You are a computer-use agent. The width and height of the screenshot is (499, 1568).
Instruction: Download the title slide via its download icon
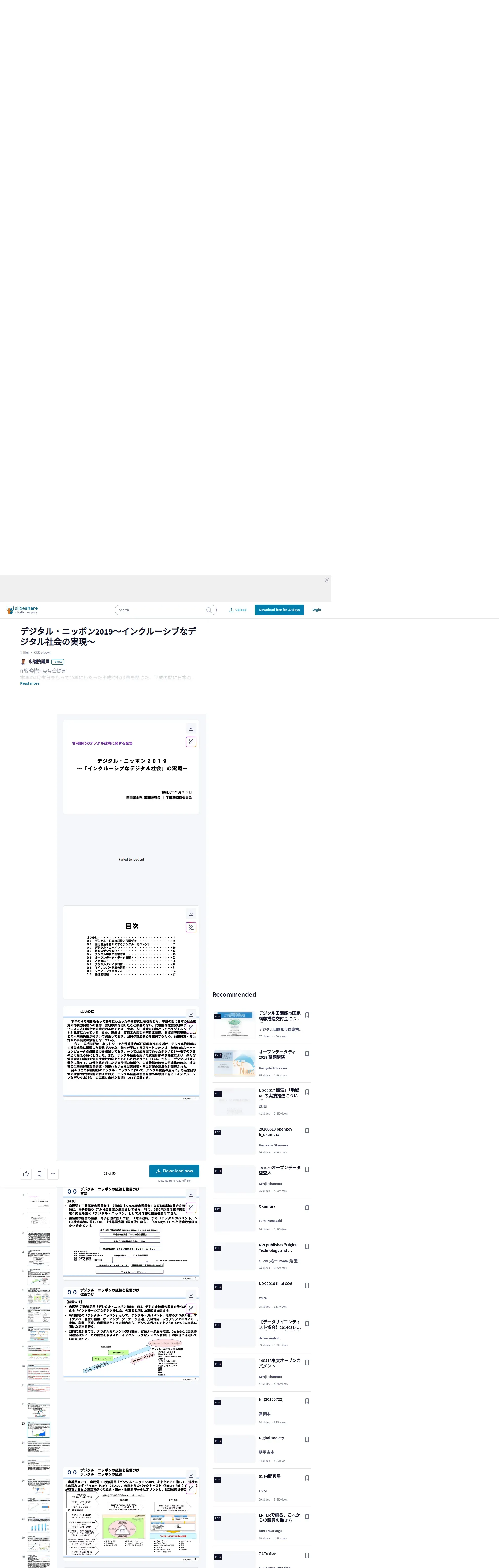(x=191, y=729)
